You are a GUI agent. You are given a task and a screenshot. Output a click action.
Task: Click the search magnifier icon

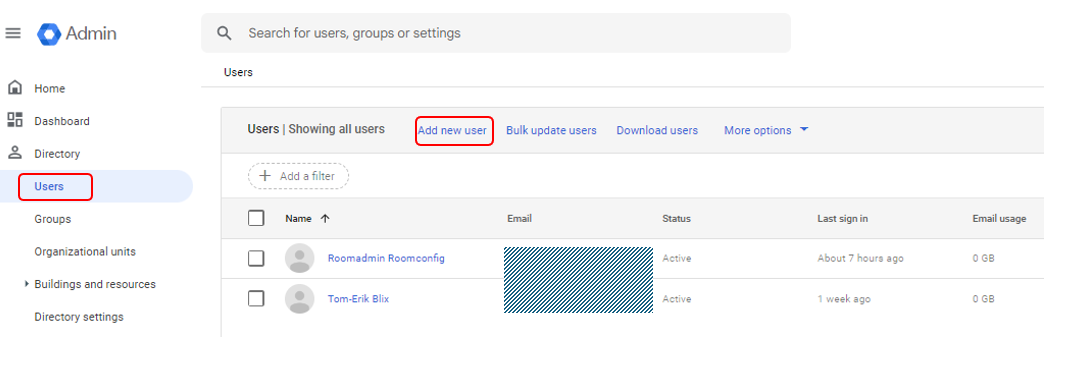[x=224, y=33]
